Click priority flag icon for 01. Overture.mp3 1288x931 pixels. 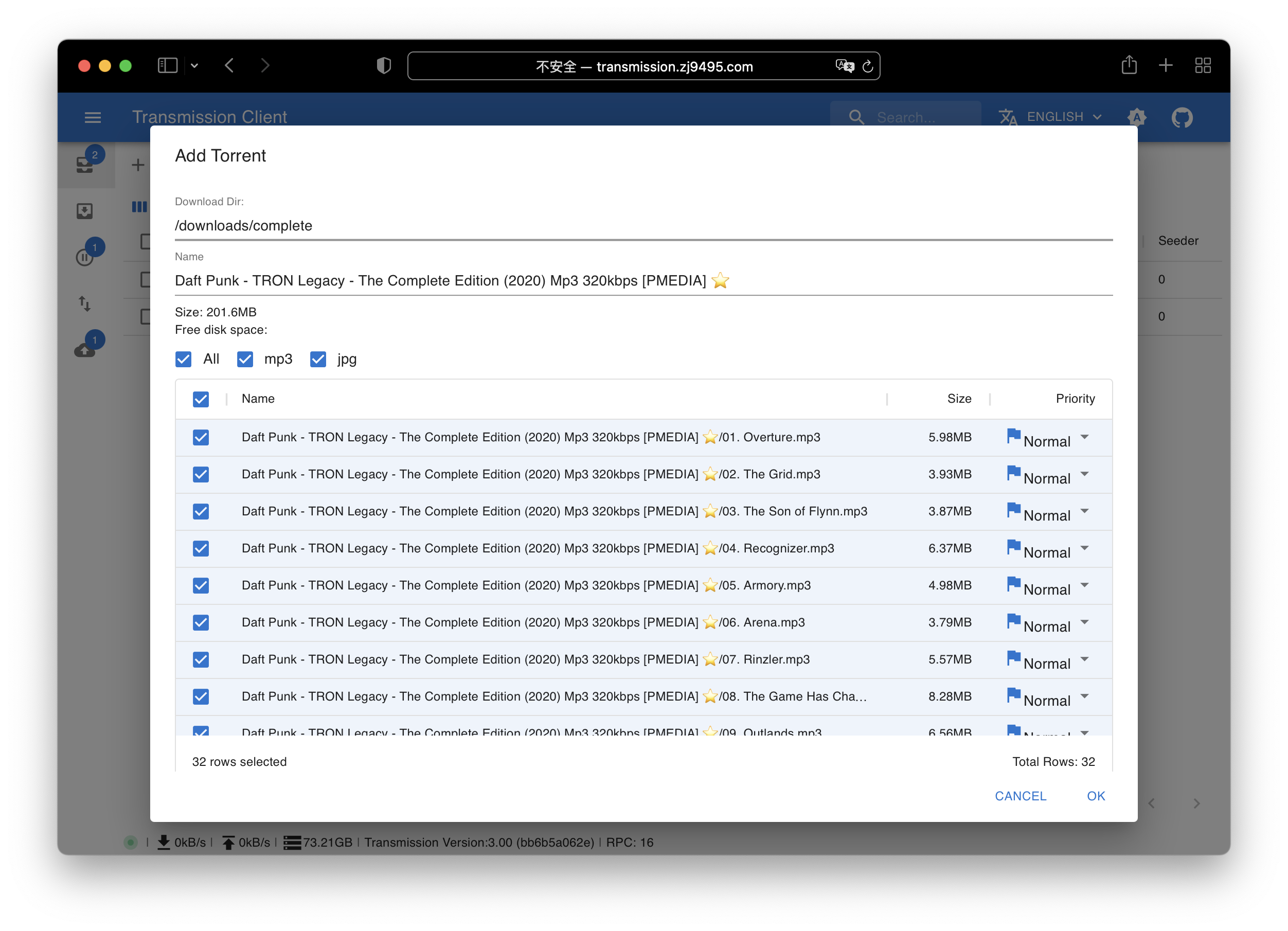coord(1013,436)
